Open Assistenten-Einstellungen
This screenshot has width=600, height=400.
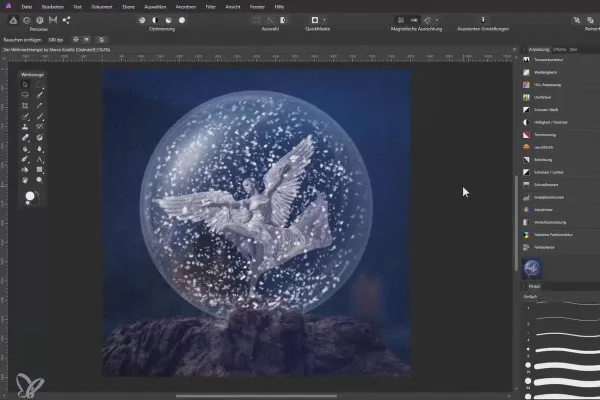pos(483,20)
